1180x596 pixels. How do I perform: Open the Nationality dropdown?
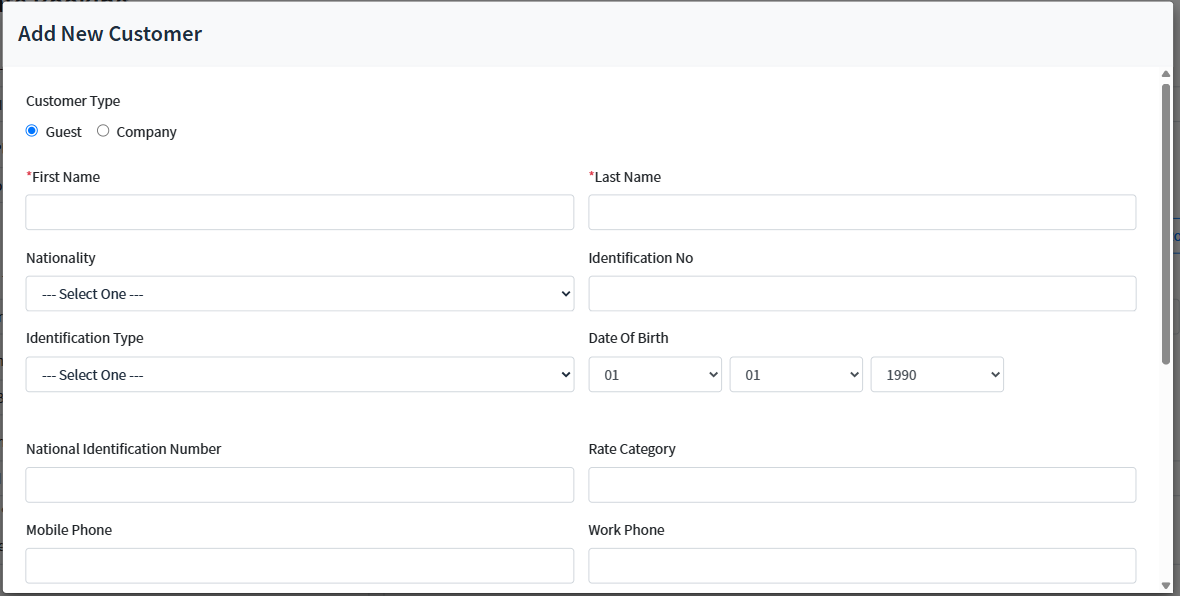click(300, 294)
